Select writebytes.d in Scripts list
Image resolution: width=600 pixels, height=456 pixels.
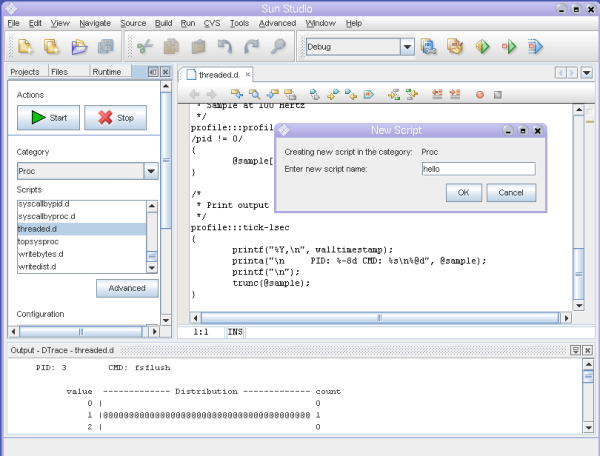click(82, 254)
